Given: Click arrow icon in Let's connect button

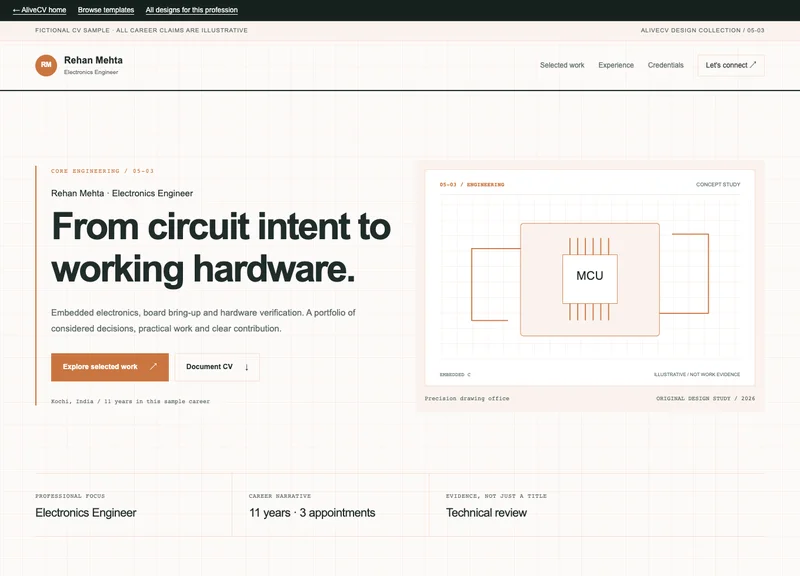Looking at the screenshot, I should click(753, 65).
